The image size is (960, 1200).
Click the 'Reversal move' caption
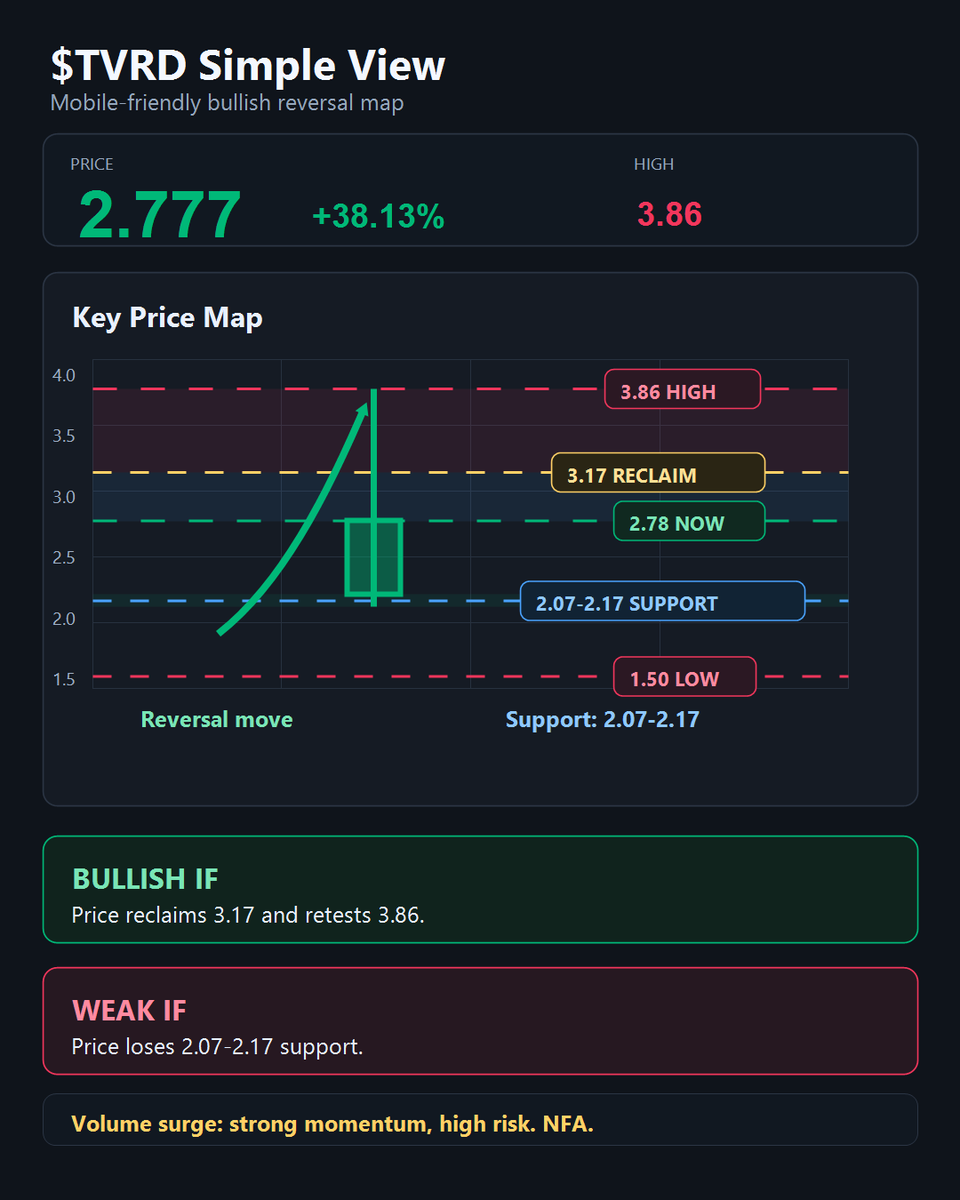pyautogui.click(x=217, y=719)
